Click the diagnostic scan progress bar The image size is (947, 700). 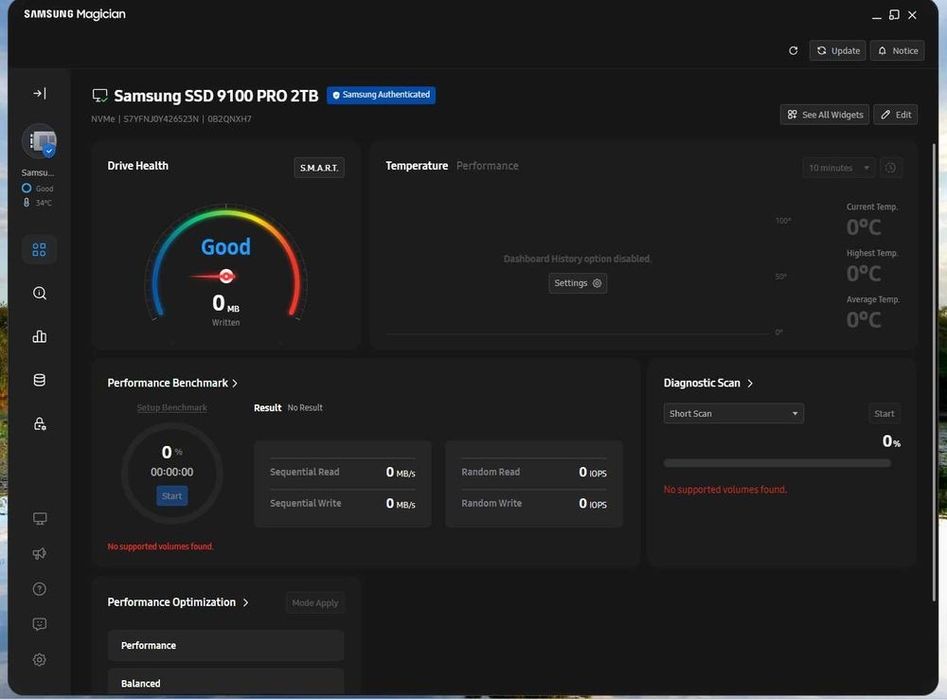(777, 463)
